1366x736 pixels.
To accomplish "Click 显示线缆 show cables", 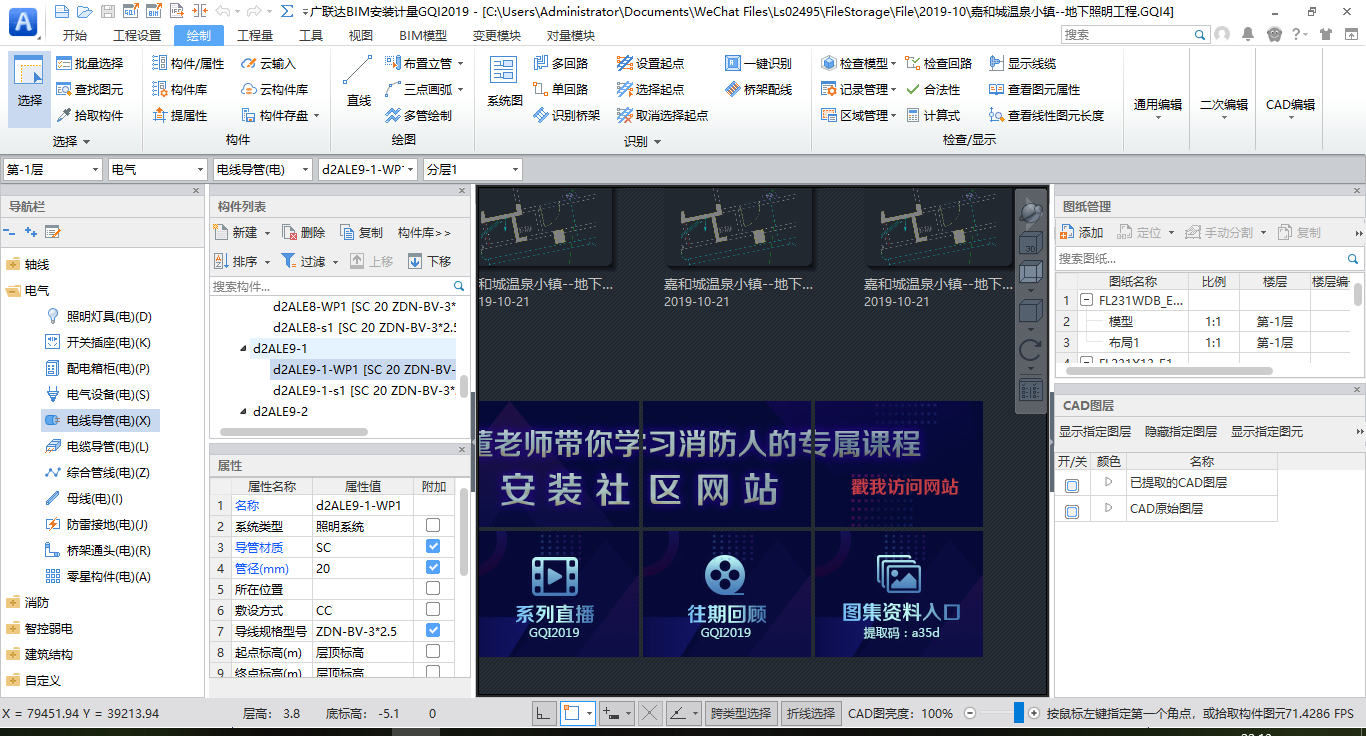I will click(x=1022, y=63).
